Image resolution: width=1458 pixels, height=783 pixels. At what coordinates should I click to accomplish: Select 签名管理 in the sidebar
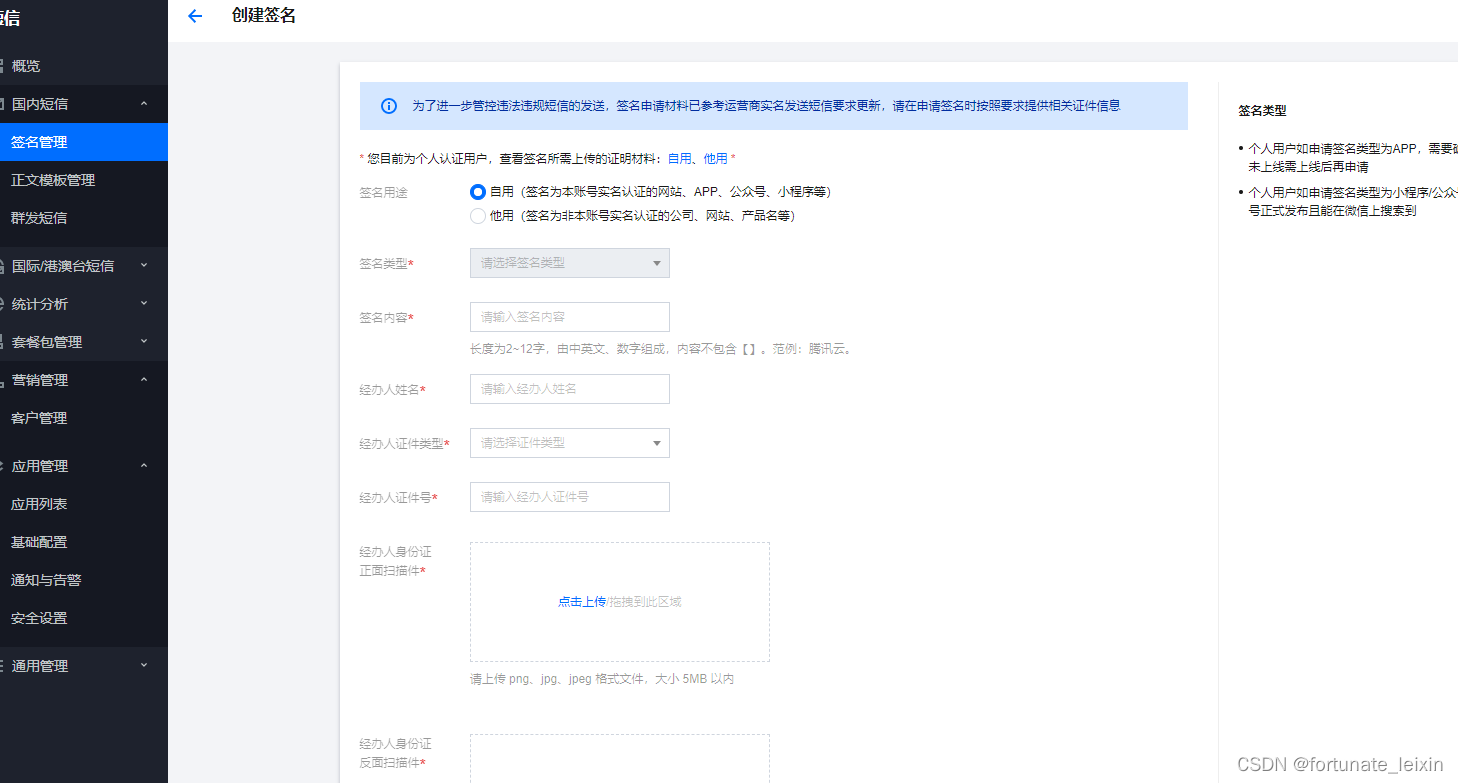coord(84,142)
